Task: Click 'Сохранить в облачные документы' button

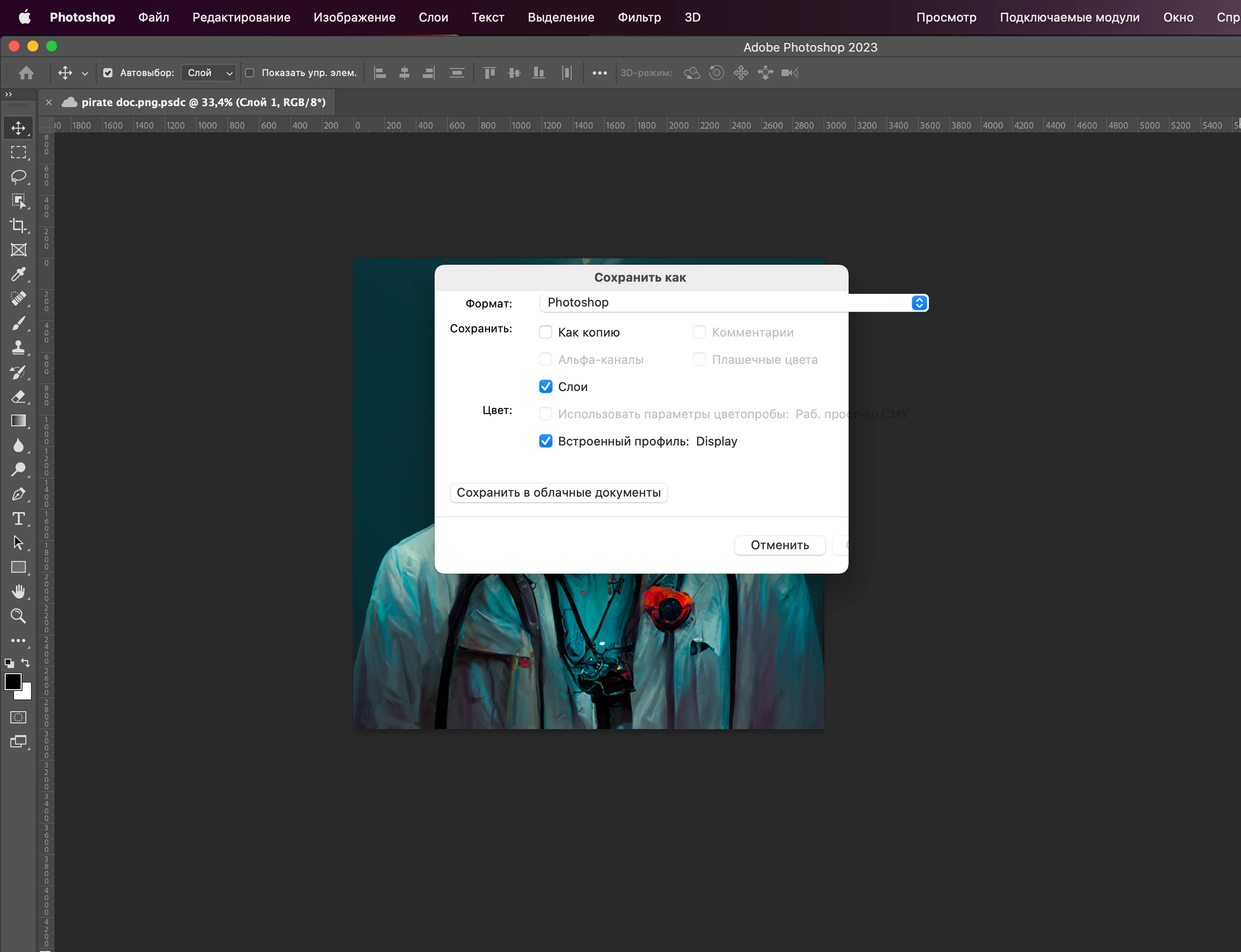Action: point(558,492)
